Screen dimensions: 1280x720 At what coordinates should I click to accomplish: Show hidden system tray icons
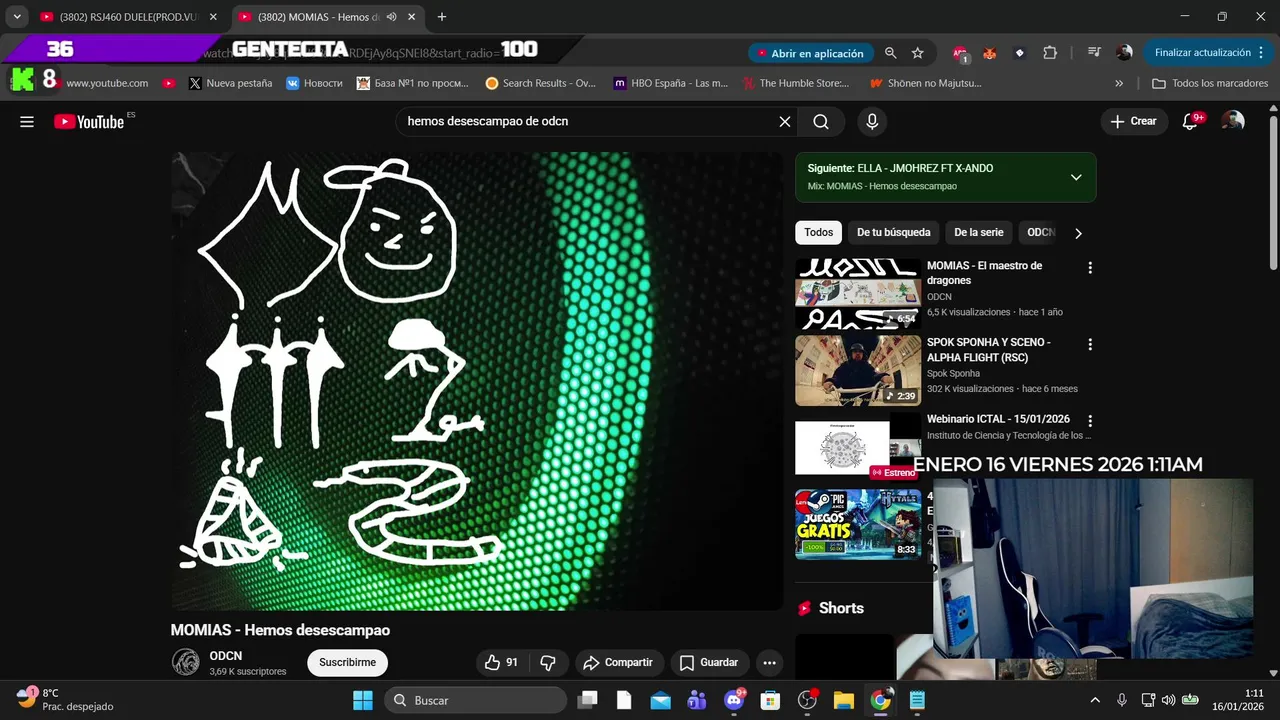click(1095, 700)
